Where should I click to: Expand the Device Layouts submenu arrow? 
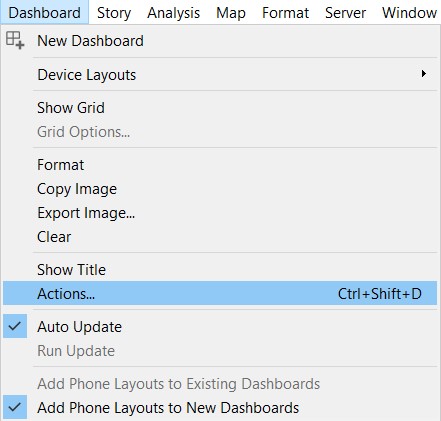(x=423, y=74)
